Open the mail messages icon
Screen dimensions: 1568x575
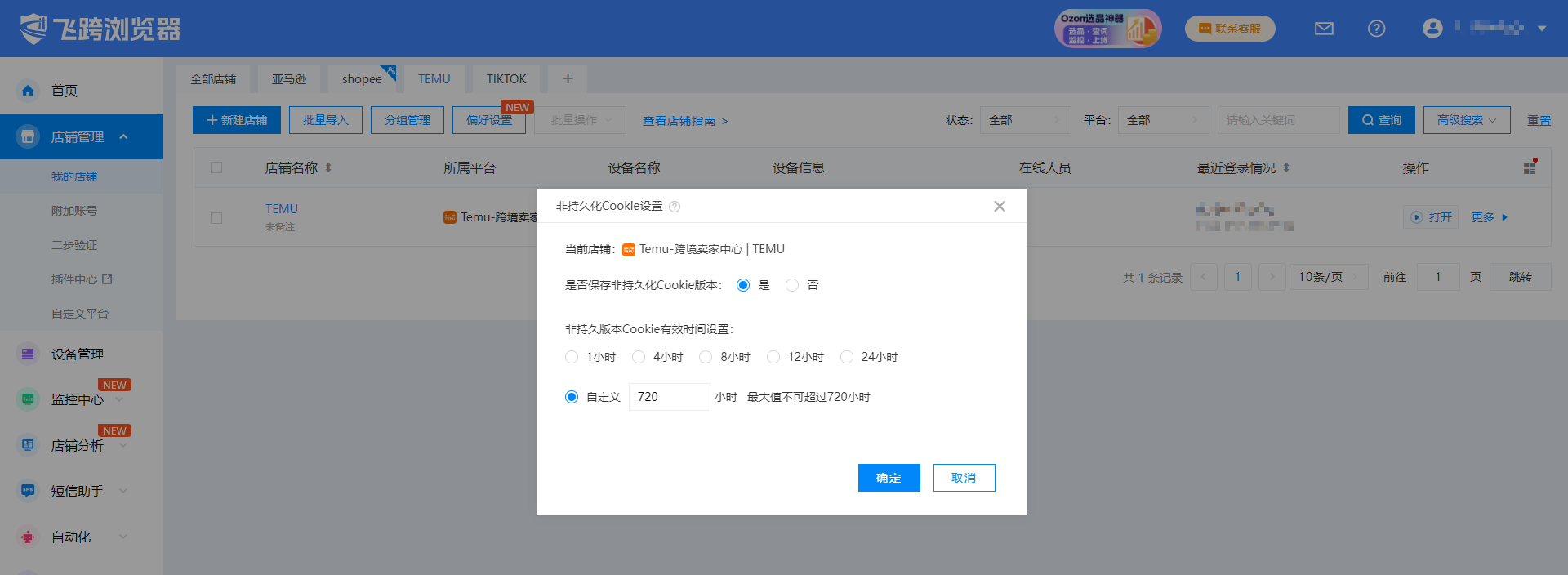tap(1324, 29)
